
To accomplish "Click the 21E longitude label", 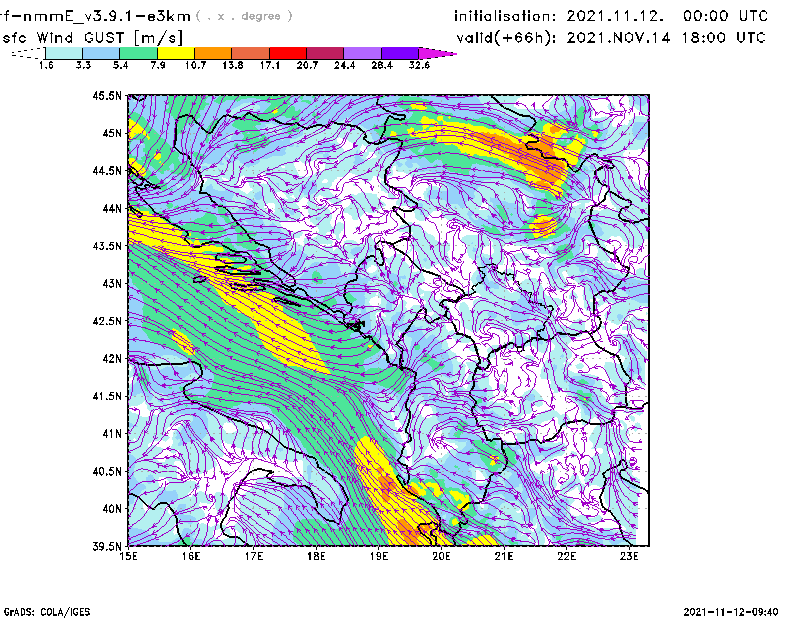I will pyautogui.click(x=504, y=556).
